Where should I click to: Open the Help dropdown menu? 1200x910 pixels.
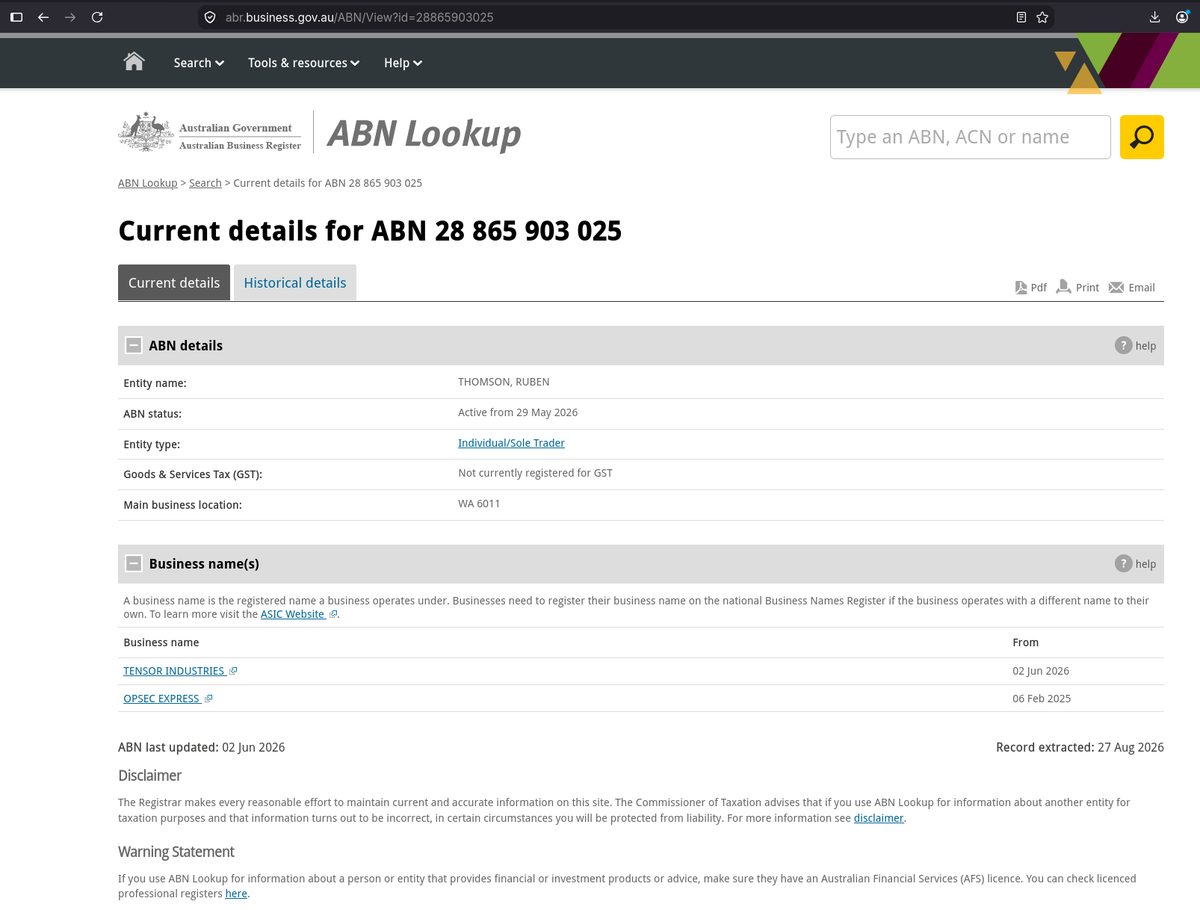[x=403, y=62]
